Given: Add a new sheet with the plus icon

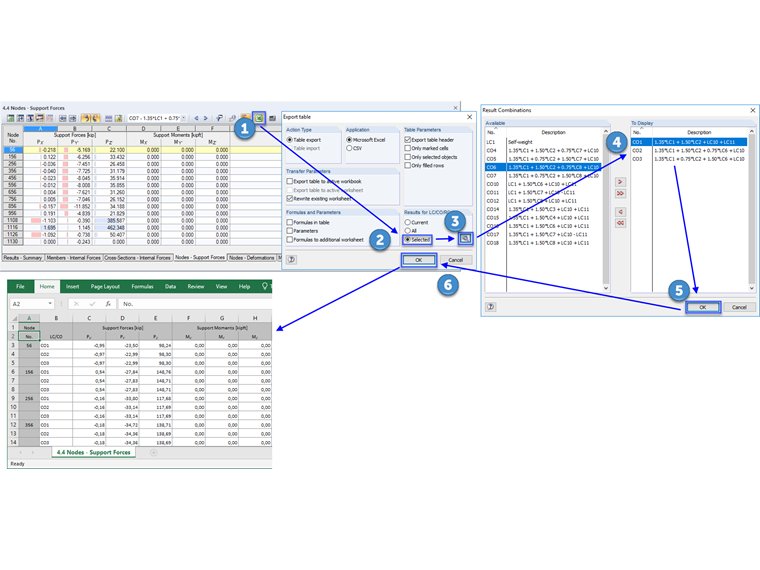Looking at the screenshot, I should click(x=154, y=452).
